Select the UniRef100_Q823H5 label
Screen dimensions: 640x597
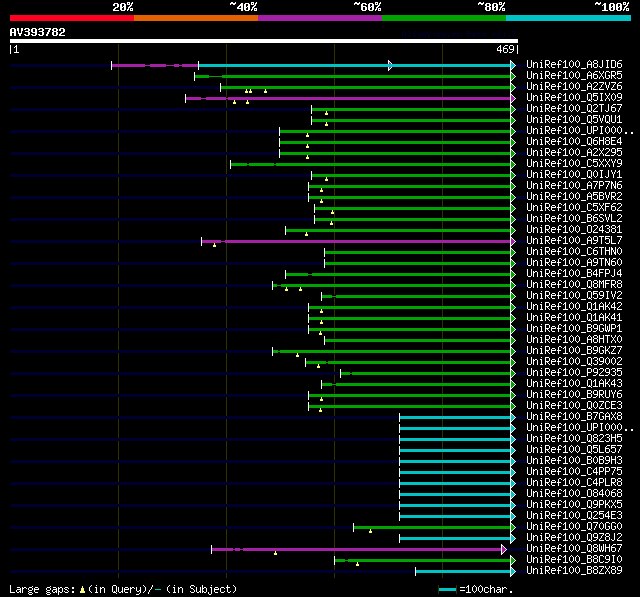[x=574, y=439]
